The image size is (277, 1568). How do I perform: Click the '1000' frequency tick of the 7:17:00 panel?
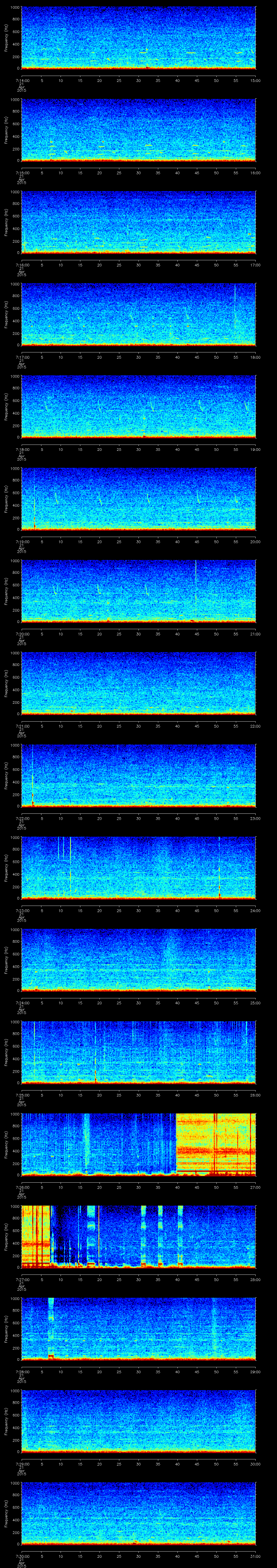click(x=15, y=284)
